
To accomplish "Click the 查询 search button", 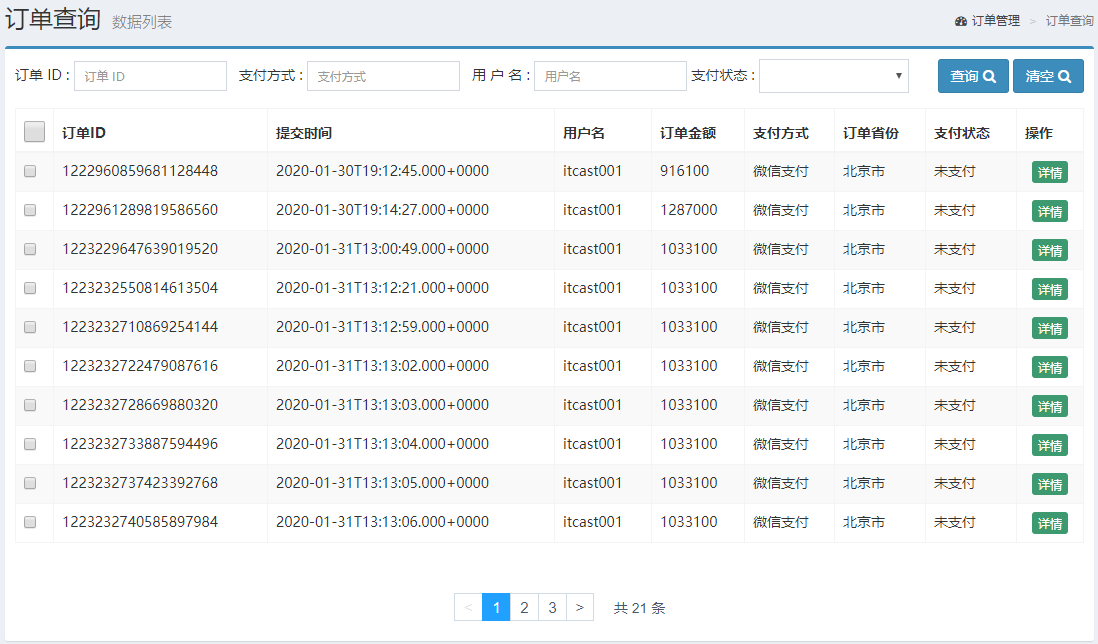I will click(x=973, y=76).
